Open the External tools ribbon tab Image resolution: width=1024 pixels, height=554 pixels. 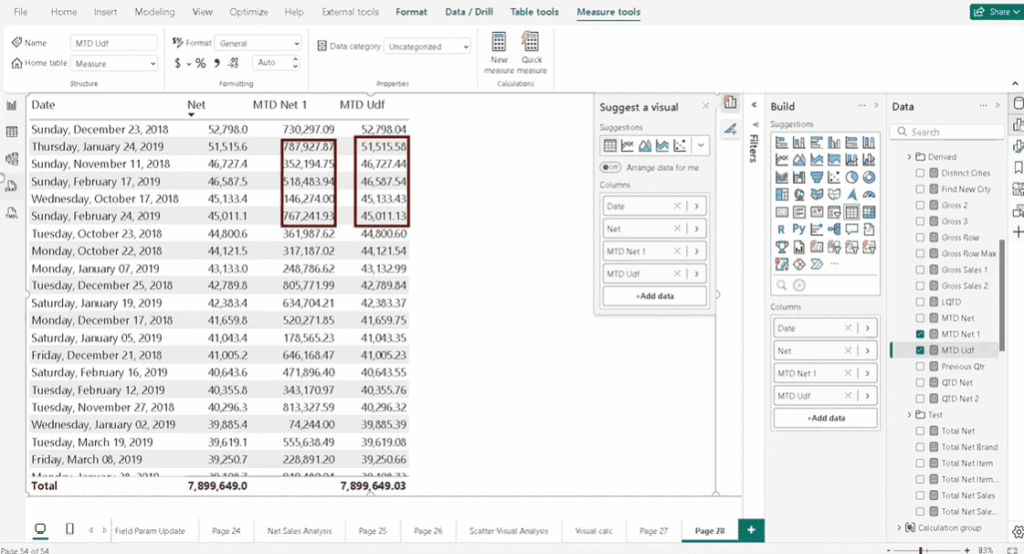point(350,12)
